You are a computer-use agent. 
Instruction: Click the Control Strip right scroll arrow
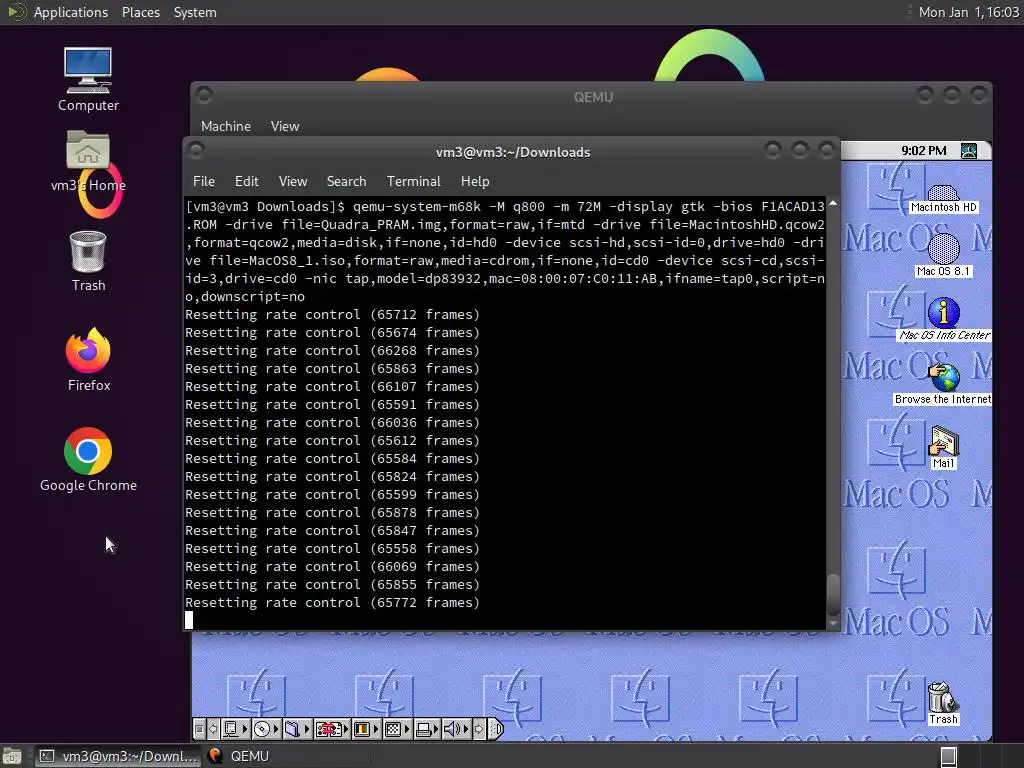(479, 729)
